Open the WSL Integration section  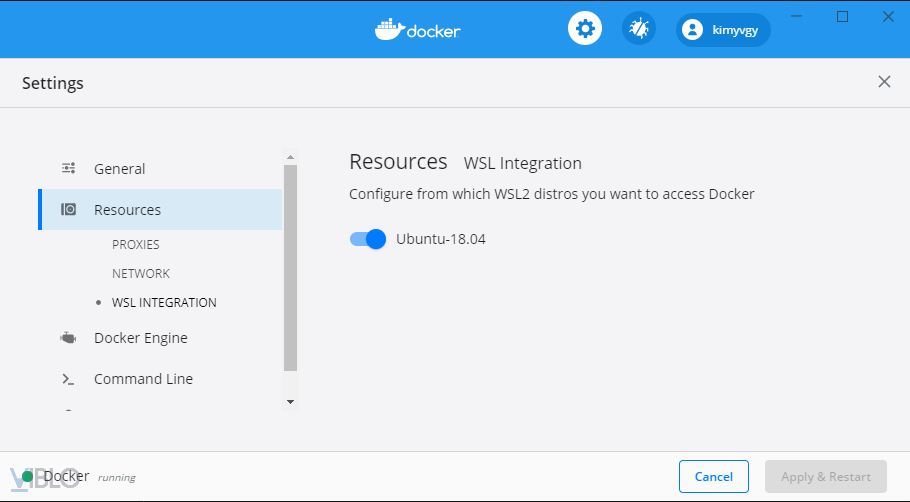164,302
